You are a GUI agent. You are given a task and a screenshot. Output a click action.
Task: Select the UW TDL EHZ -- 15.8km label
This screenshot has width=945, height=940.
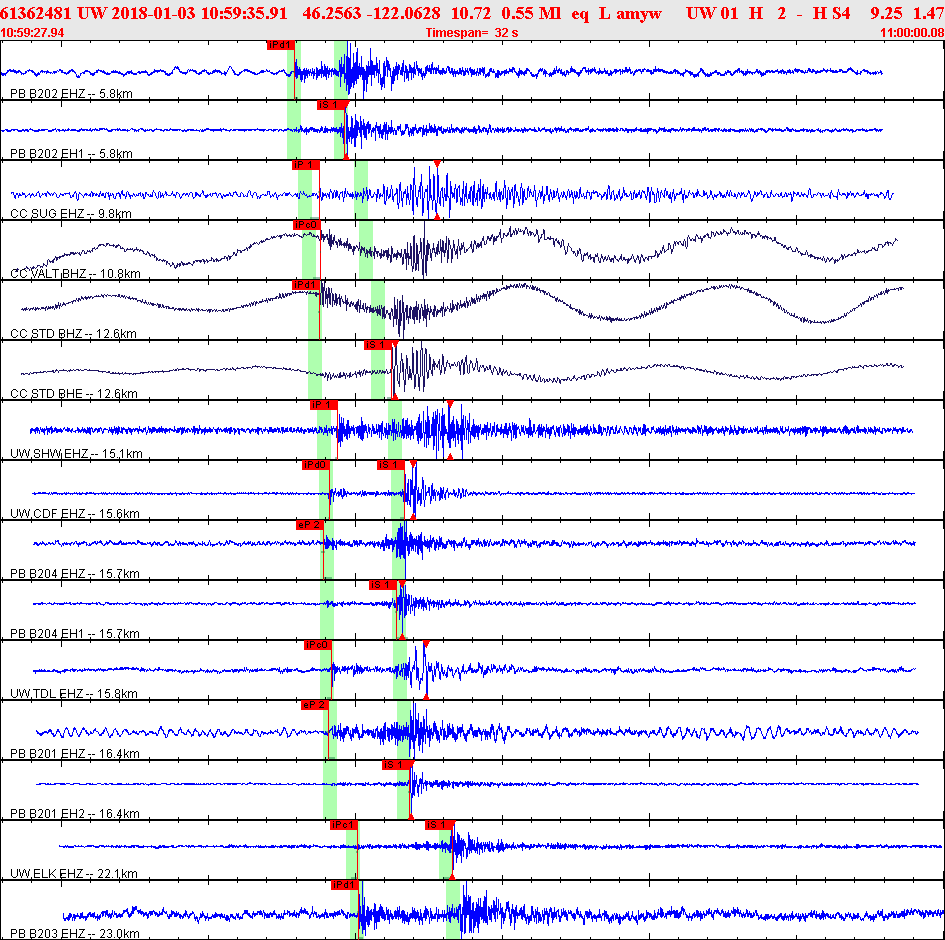74,693
